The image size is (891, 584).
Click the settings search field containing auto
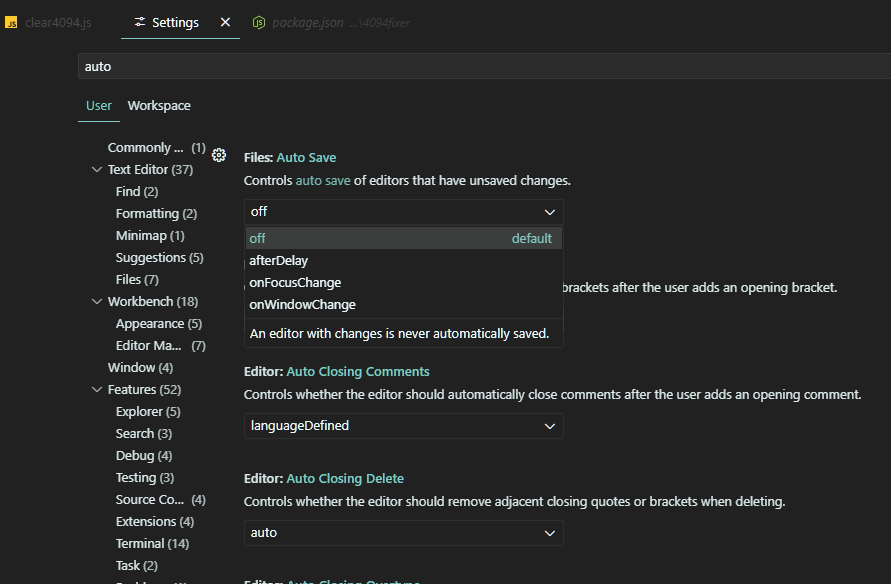pyautogui.click(x=484, y=66)
